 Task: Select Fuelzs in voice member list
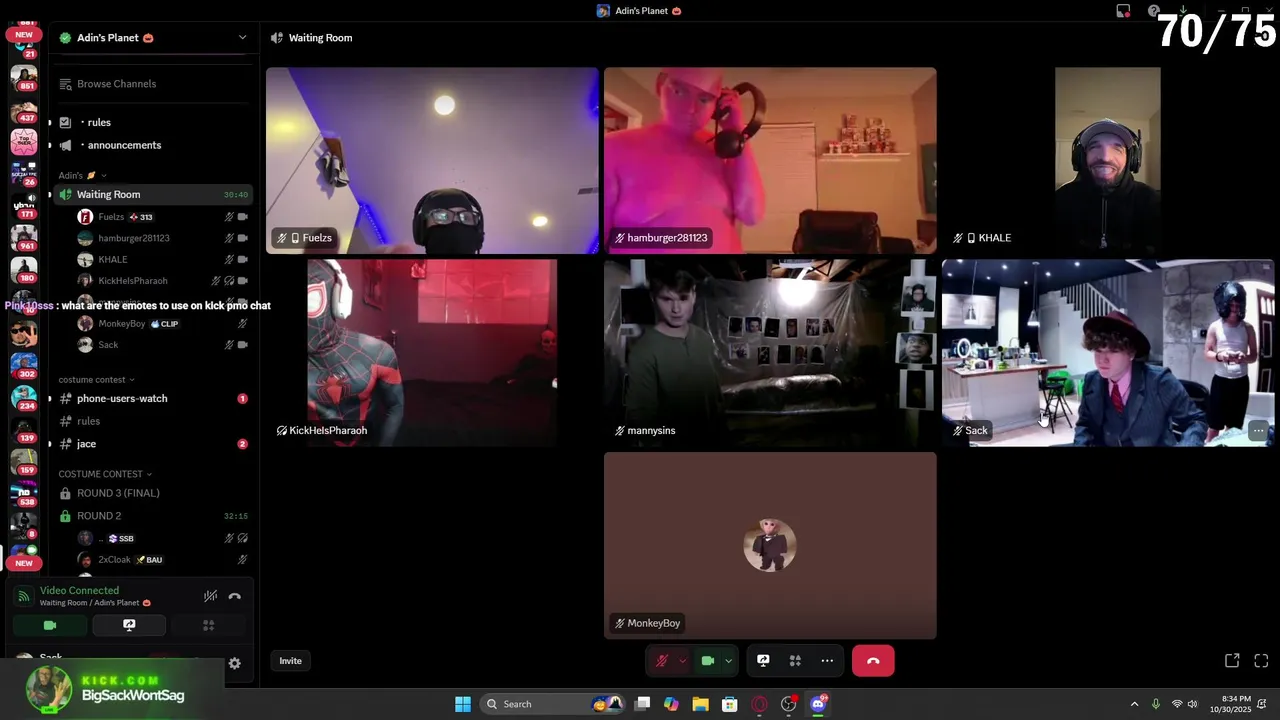click(x=162, y=217)
